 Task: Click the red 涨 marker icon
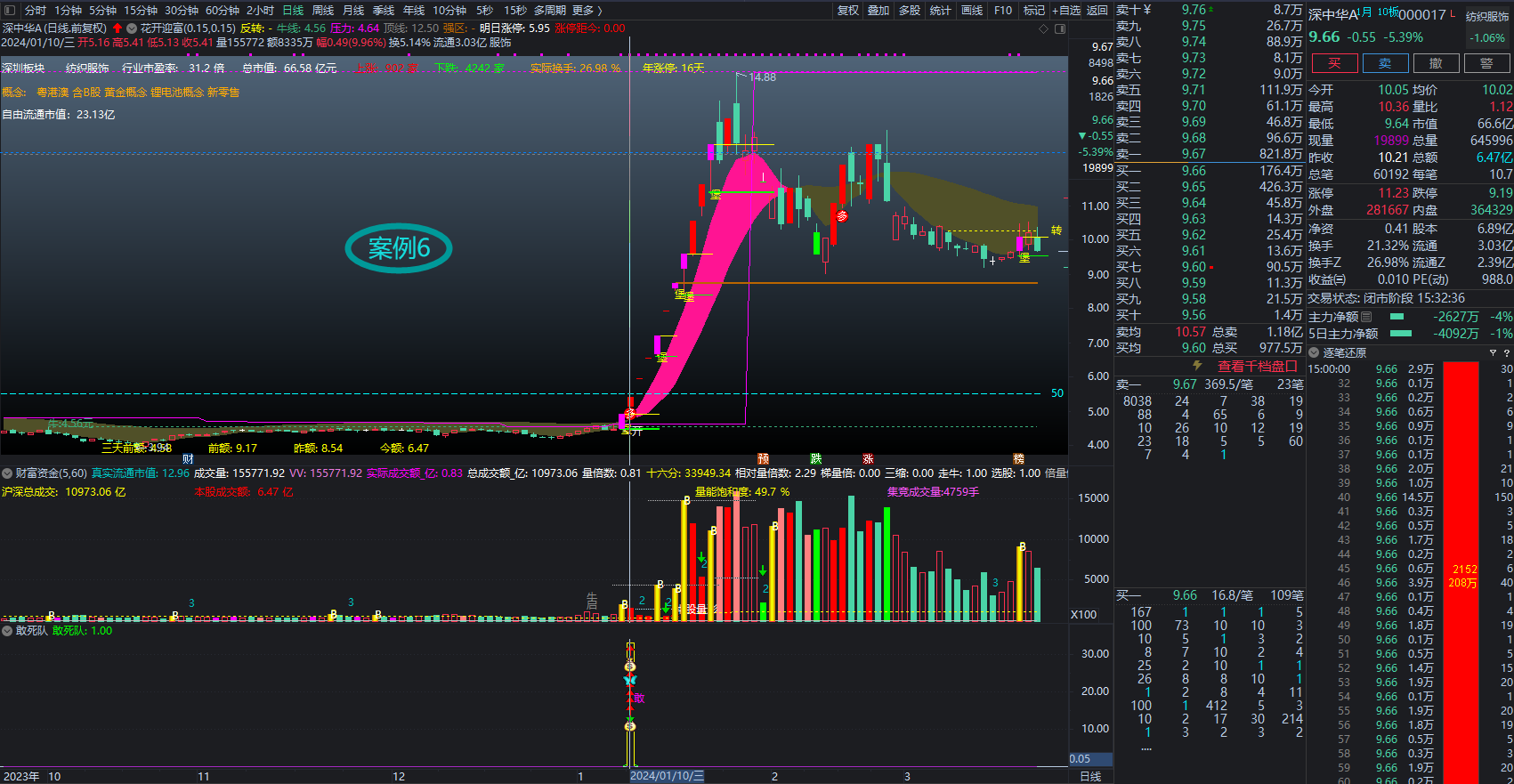pyautogui.click(x=868, y=459)
